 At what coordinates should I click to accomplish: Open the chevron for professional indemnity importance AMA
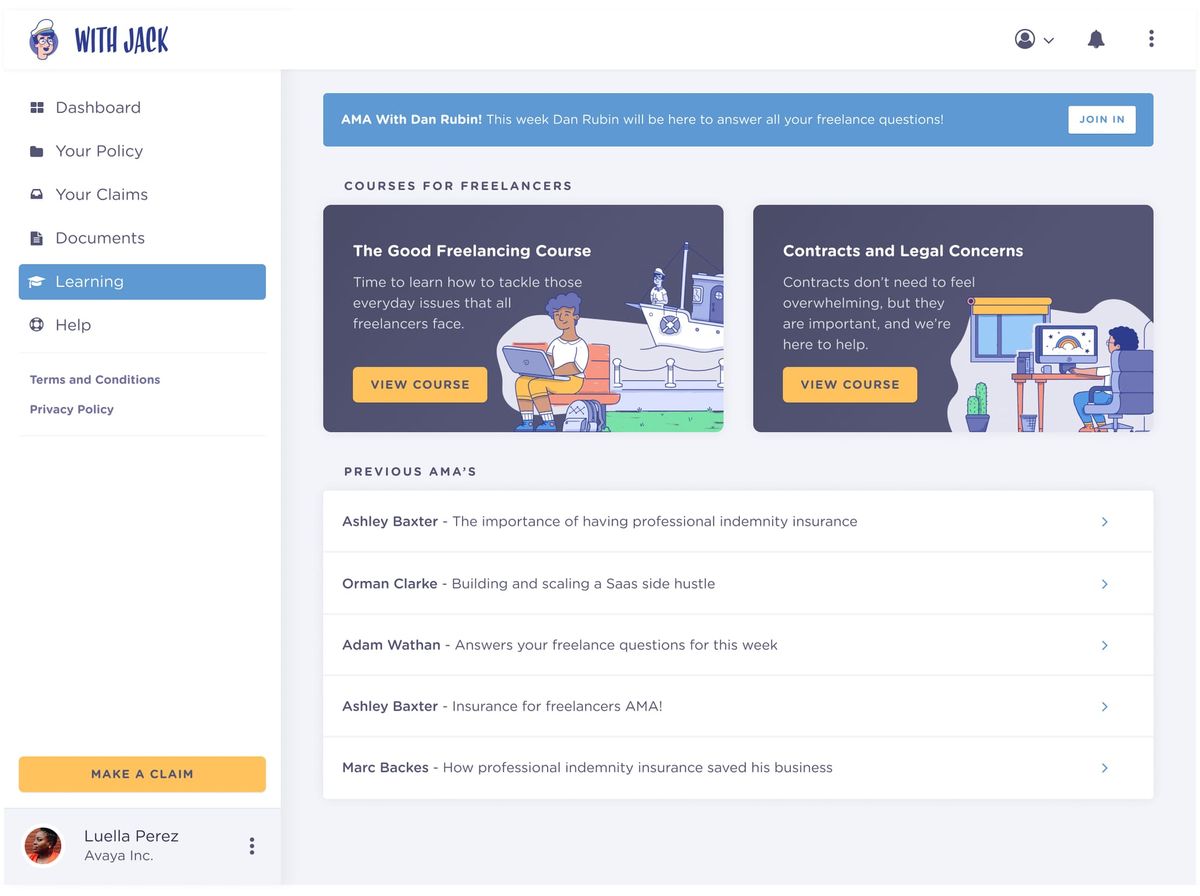pos(1105,522)
